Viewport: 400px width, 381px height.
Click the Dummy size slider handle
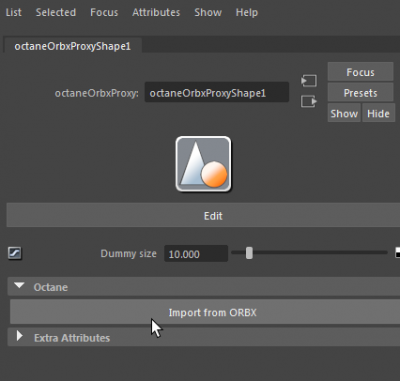point(249,253)
